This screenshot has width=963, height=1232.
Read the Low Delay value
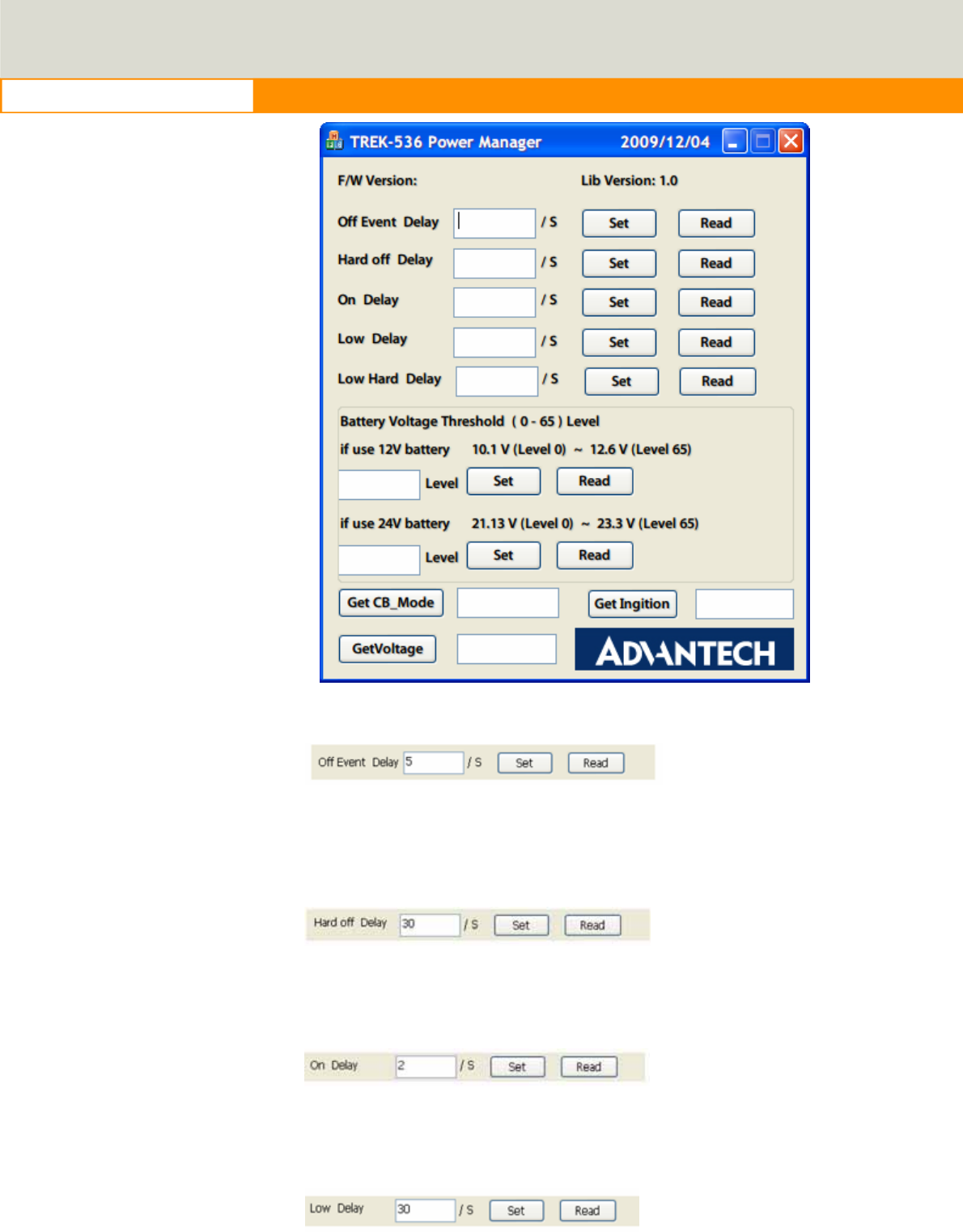716,342
